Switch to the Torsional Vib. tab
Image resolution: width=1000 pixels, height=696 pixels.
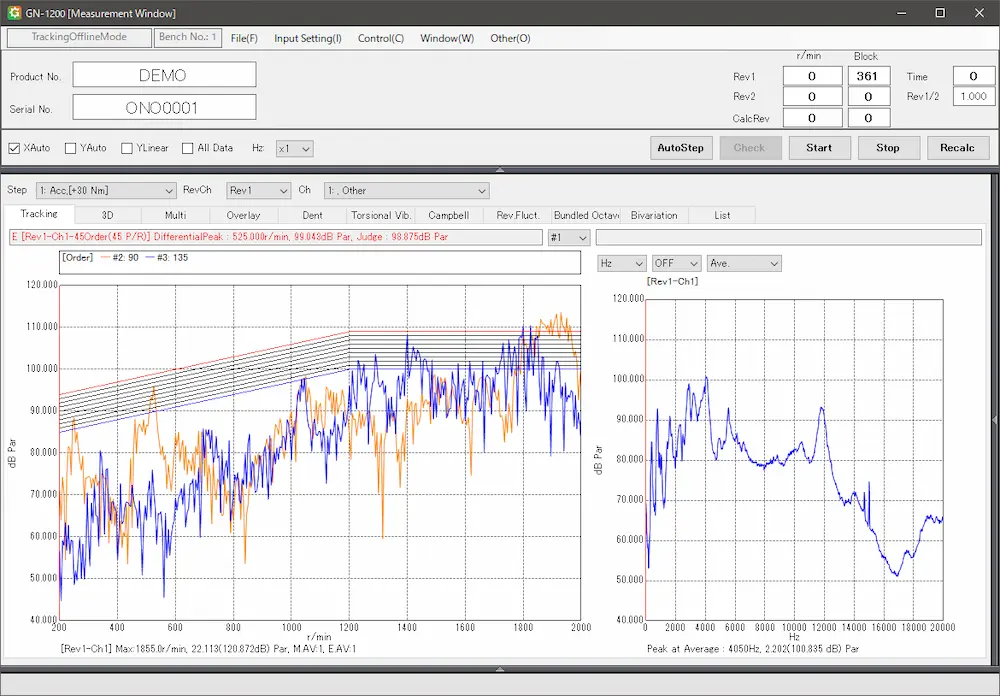[x=381, y=215]
